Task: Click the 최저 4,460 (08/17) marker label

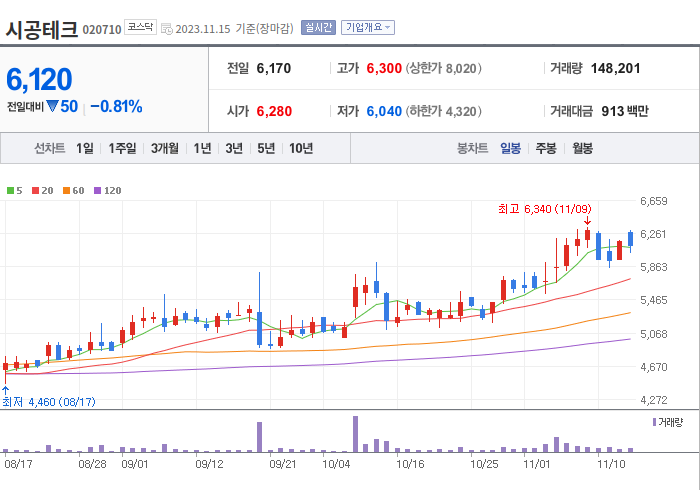Action: pos(49,402)
